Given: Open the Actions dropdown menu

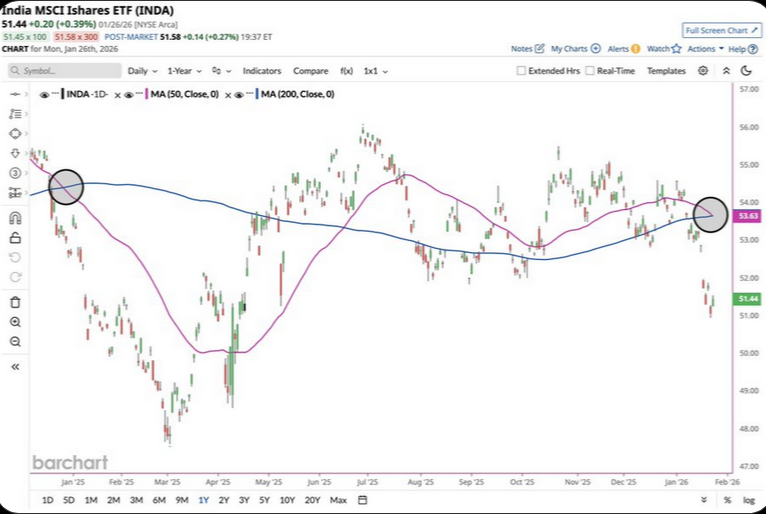Looking at the screenshot, I should click(x=704, y=48).
